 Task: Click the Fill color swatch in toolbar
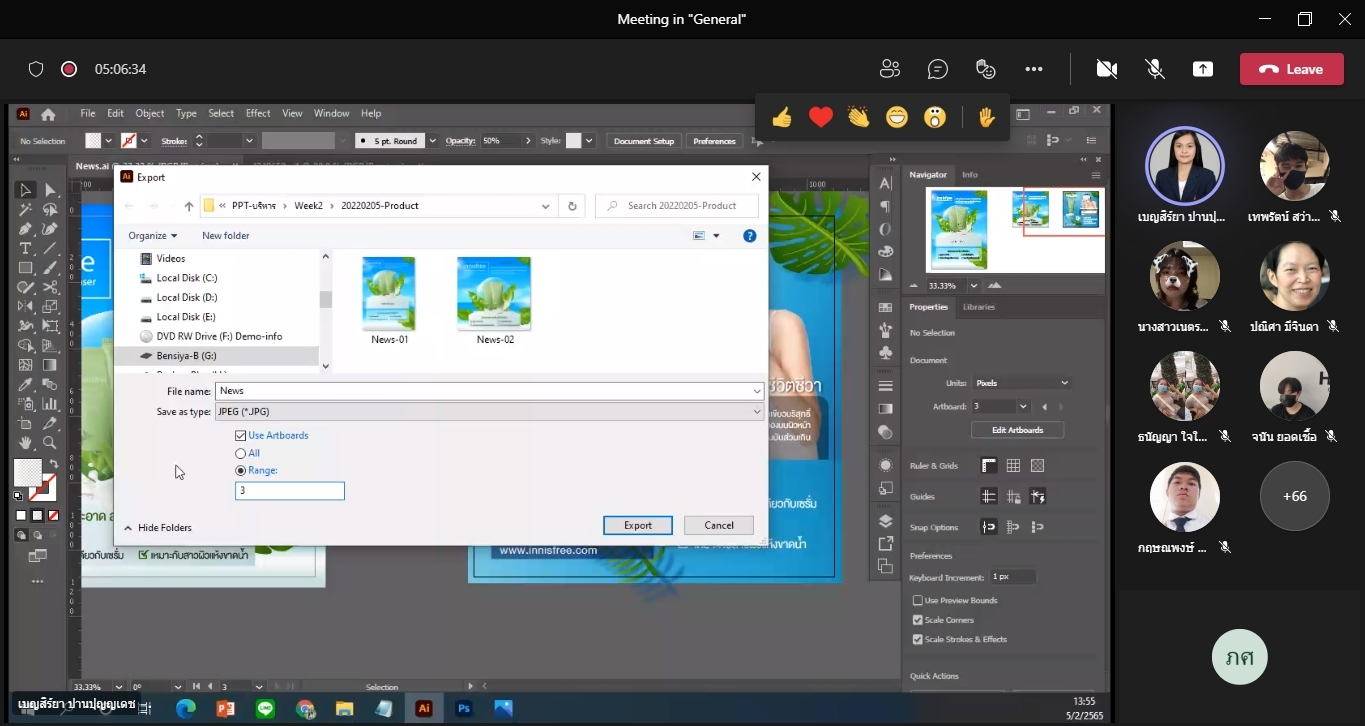click(x=27, y=472)
